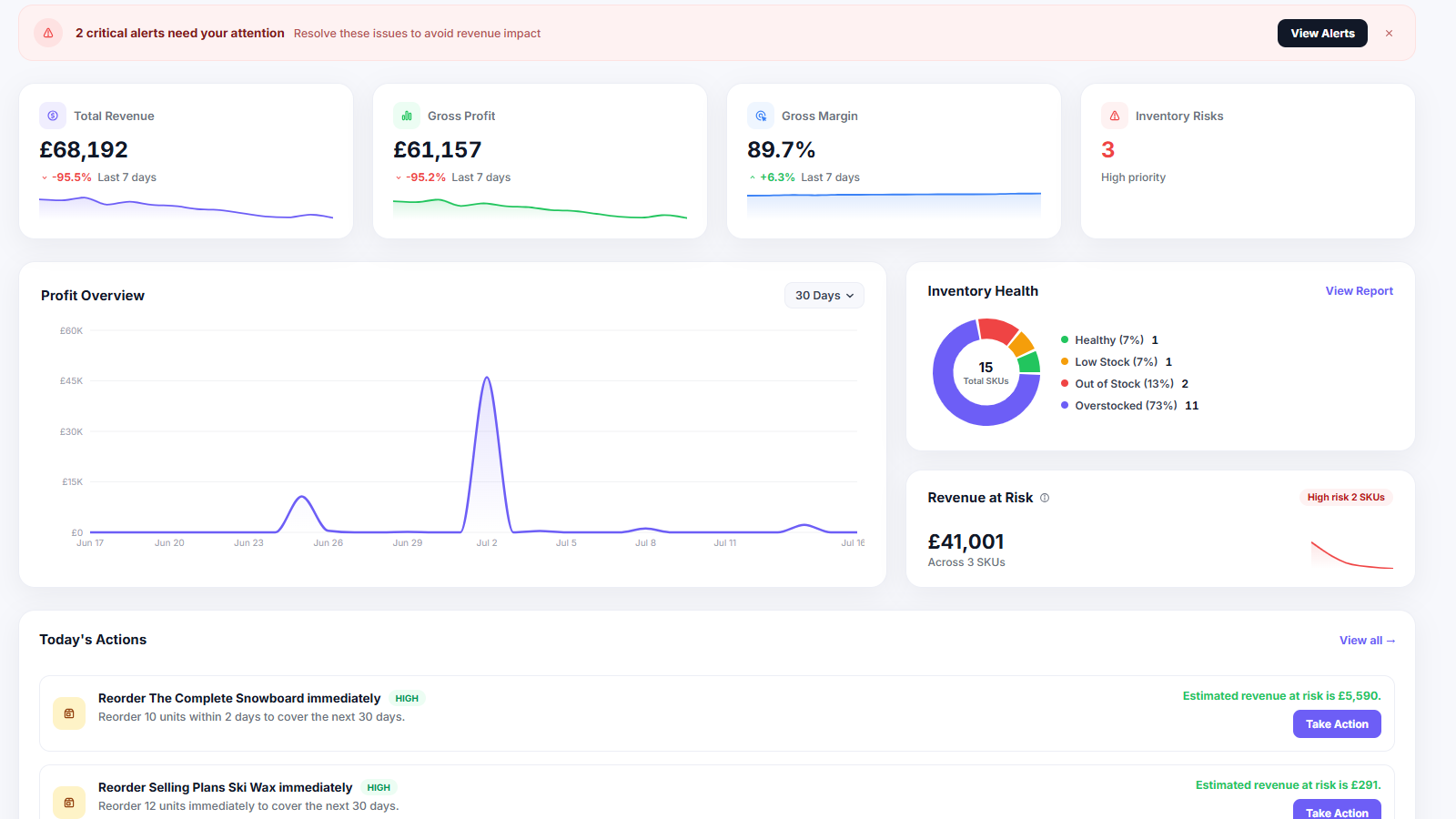Open the View Alerts button

1322,34
